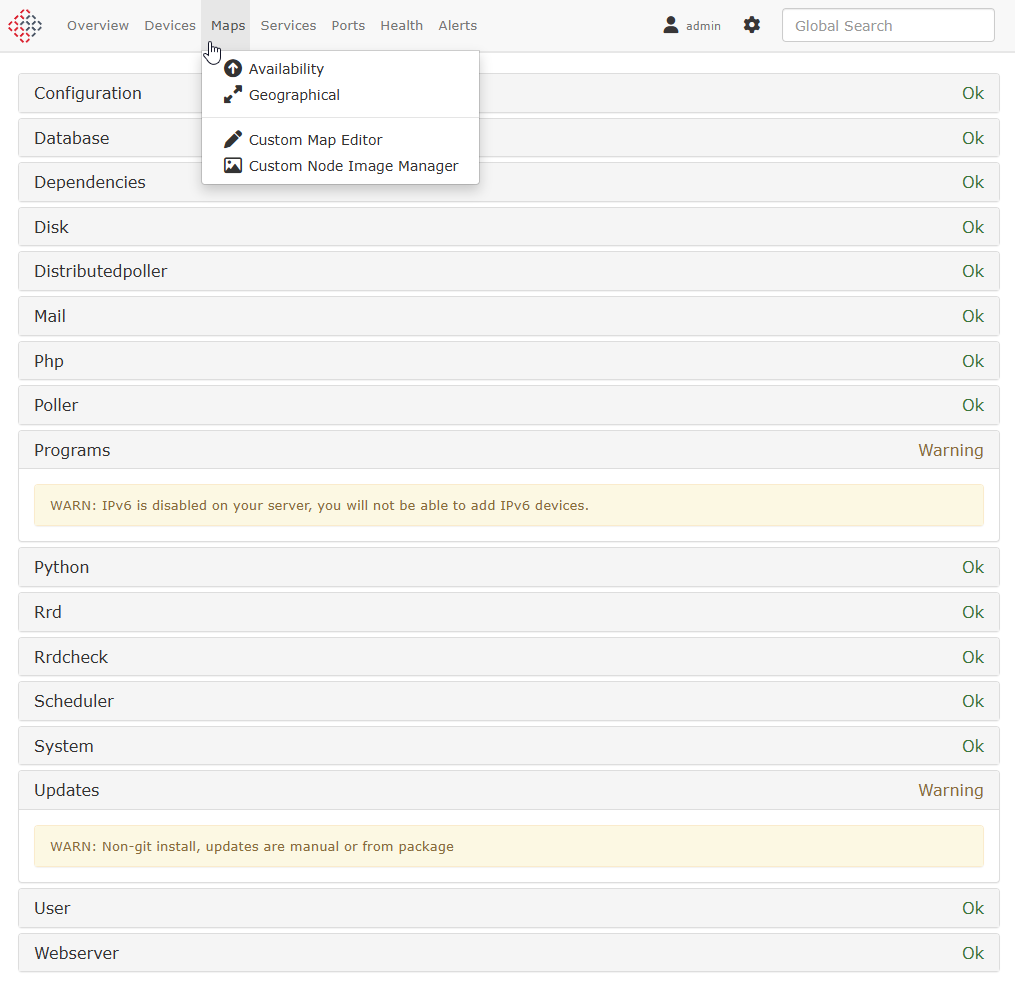Click the Custom Map Editor pencil icon

coord(233,140)
